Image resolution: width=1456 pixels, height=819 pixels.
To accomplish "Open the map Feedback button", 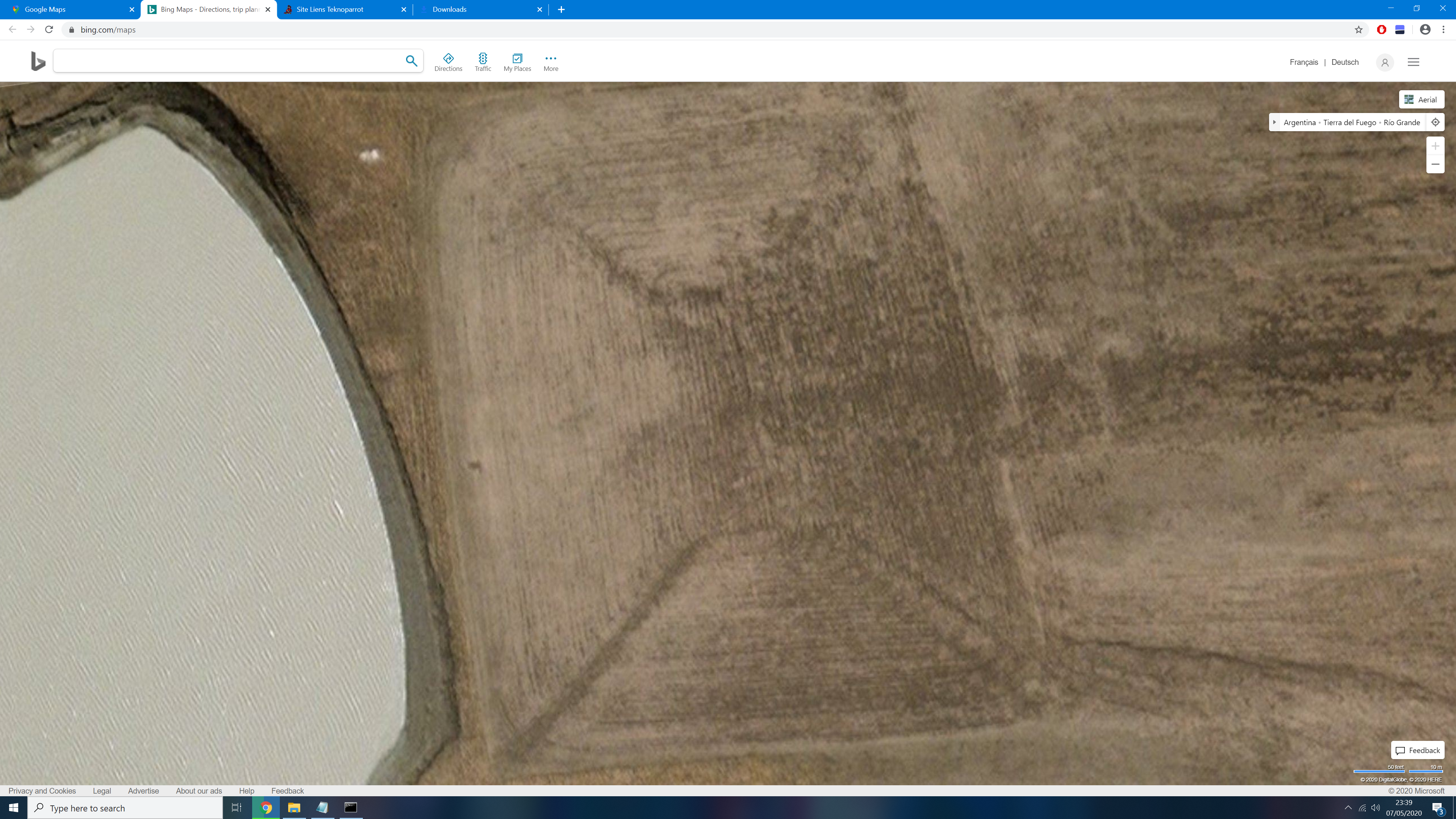I will click(1418, 750).
